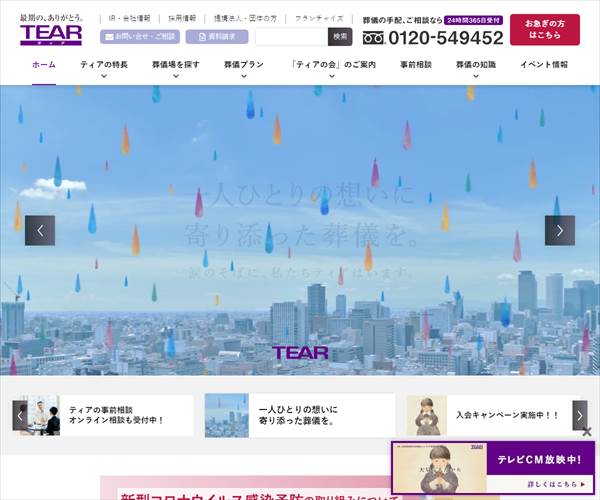Expand the chevron under 「ティアの会」のご案内
The width and height of the screenshot is (600, 500).
coord(332,76)
